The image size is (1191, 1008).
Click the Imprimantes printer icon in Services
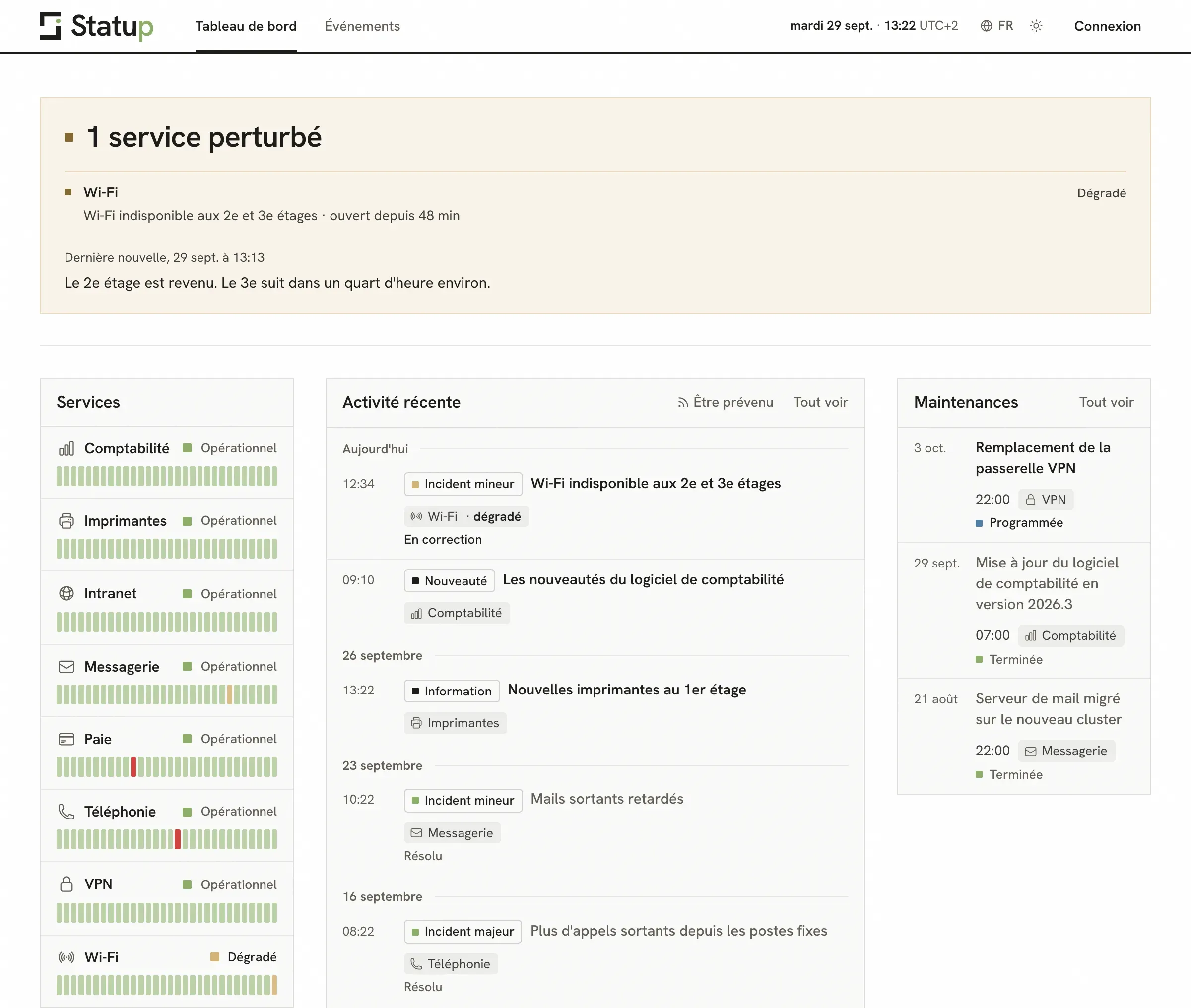pyautogui.click(x=66, y=521)
